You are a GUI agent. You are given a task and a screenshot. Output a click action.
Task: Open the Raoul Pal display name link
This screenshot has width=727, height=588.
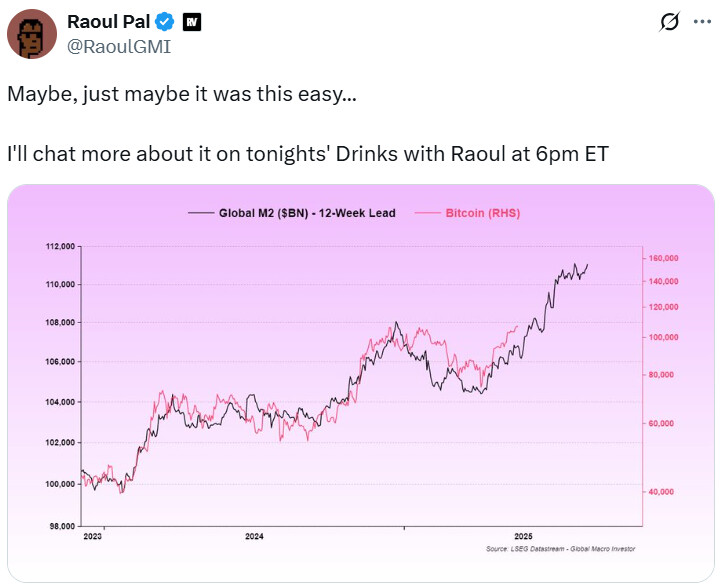point(110,22)
